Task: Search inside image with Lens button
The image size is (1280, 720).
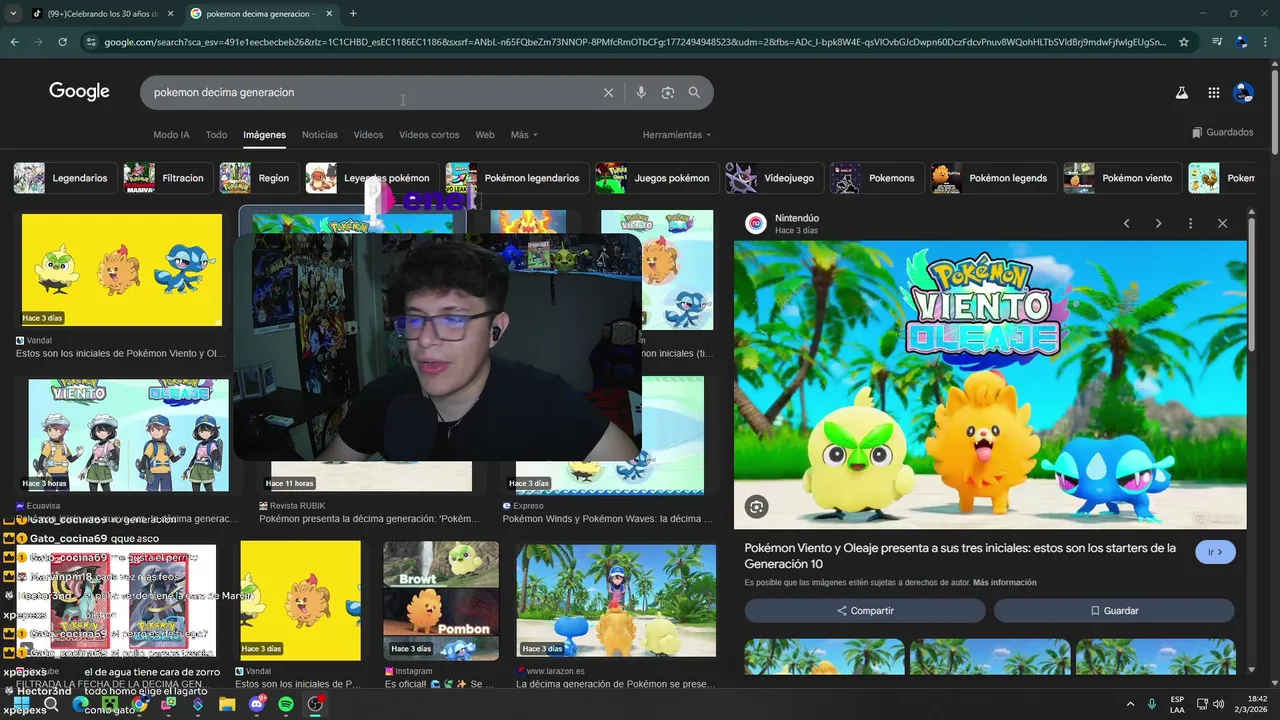Action: [x=757, y=507]
